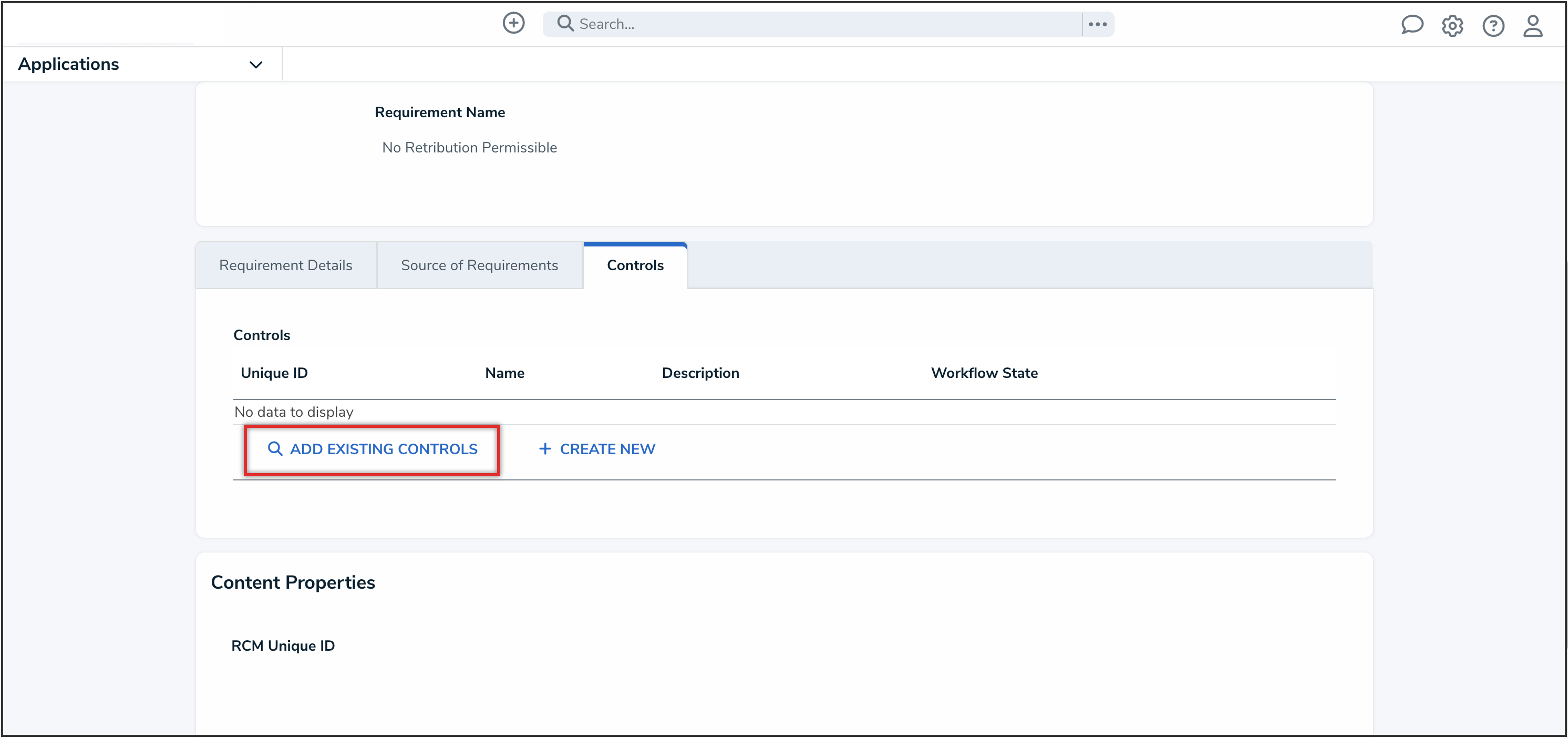Open the Applications menu
The width and height of the screenshot is (1568, 738).
[69, 64]
